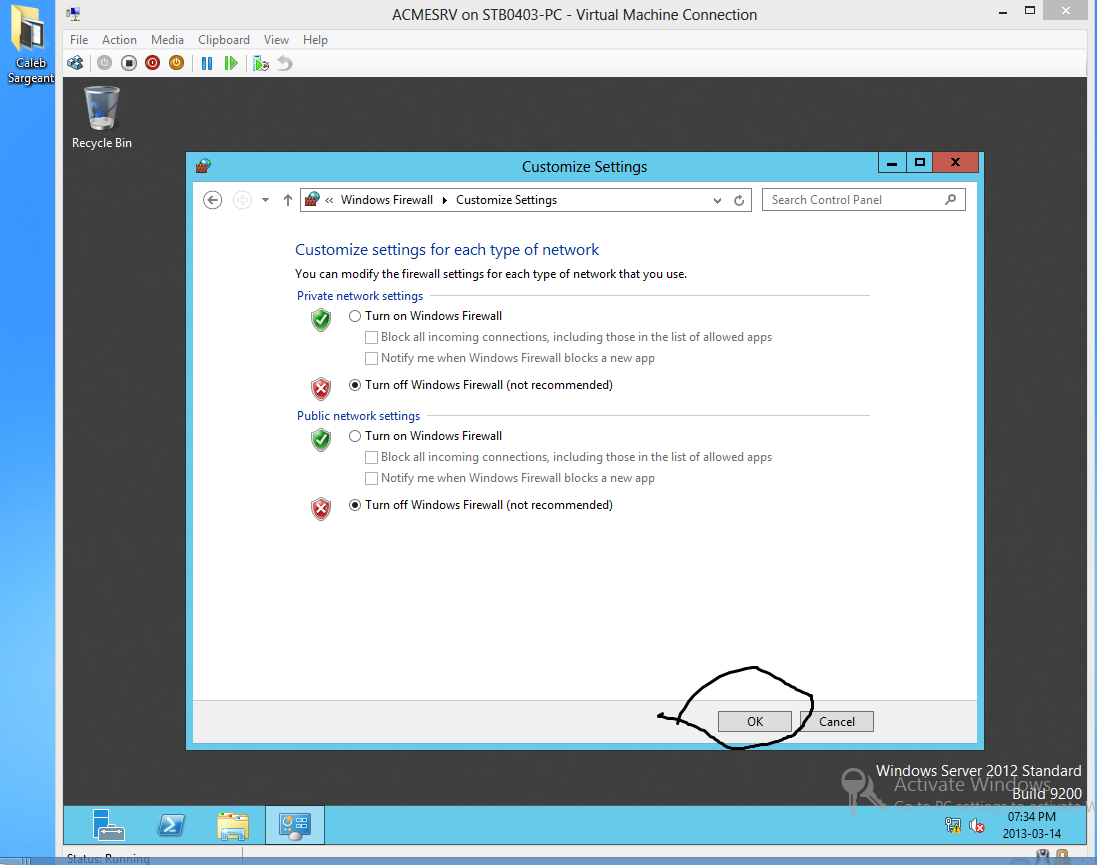Click the Virtual Machine Connection title icon
The image size is (1097, 865).
pos(73,14)
